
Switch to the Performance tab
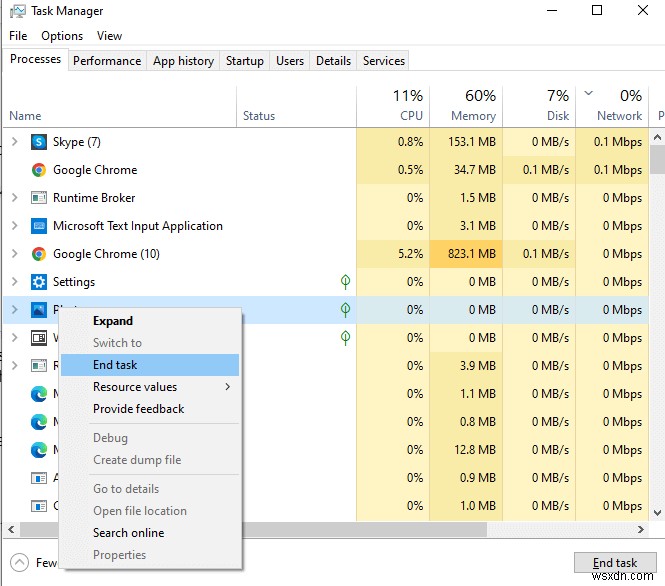[x=107, y=61]
